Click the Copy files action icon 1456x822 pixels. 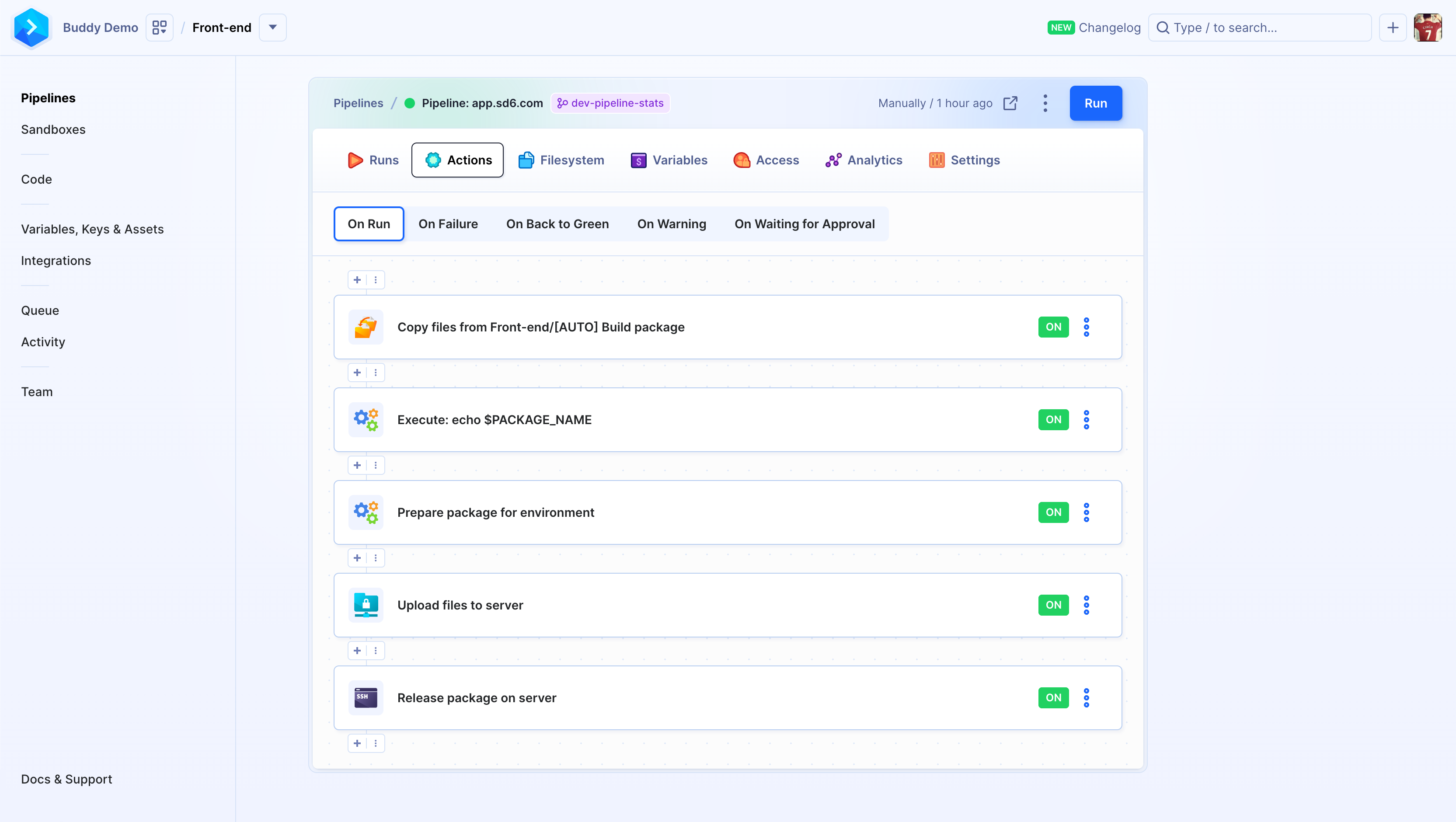point(366,327)
